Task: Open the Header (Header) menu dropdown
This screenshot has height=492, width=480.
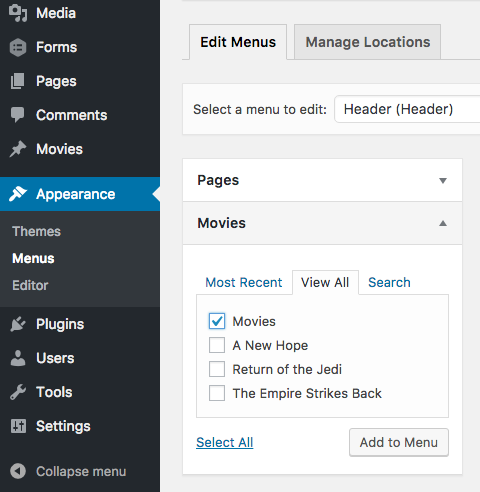Action: [407, 109]
